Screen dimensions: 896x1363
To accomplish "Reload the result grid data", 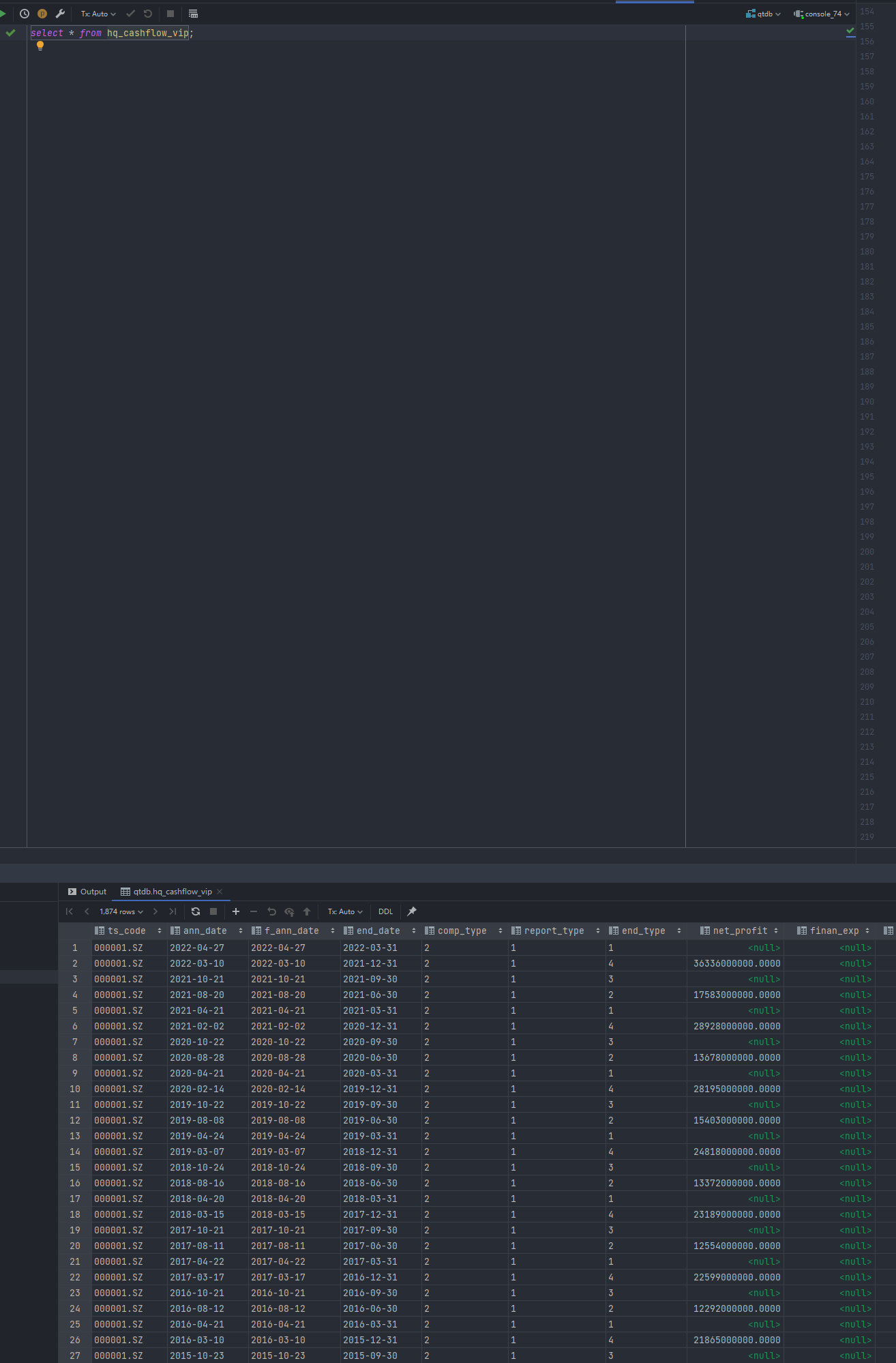I will click(x=196, y=911).
